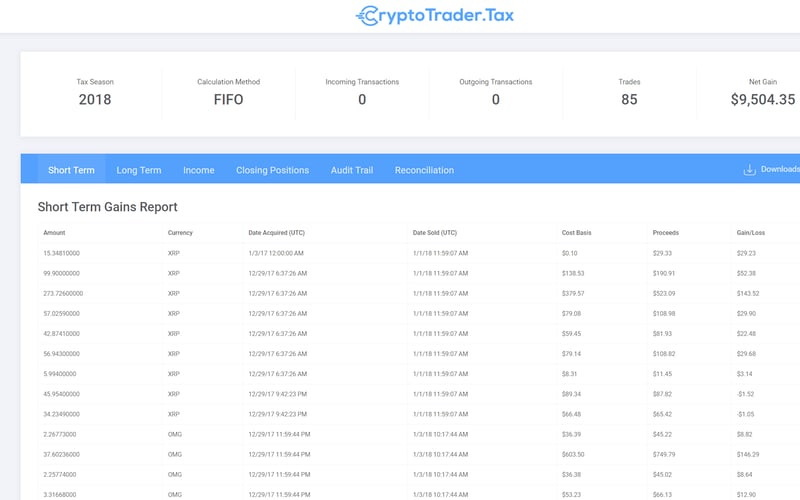800x500 pixels.
Task: Select the Closing Positions tab
Action: (272, 170)
